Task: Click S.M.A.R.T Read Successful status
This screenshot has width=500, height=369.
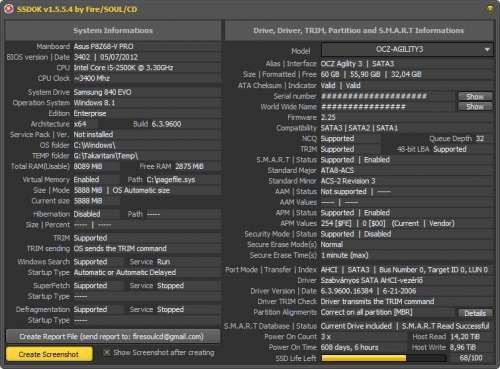Action: click(x=445, y=326)
